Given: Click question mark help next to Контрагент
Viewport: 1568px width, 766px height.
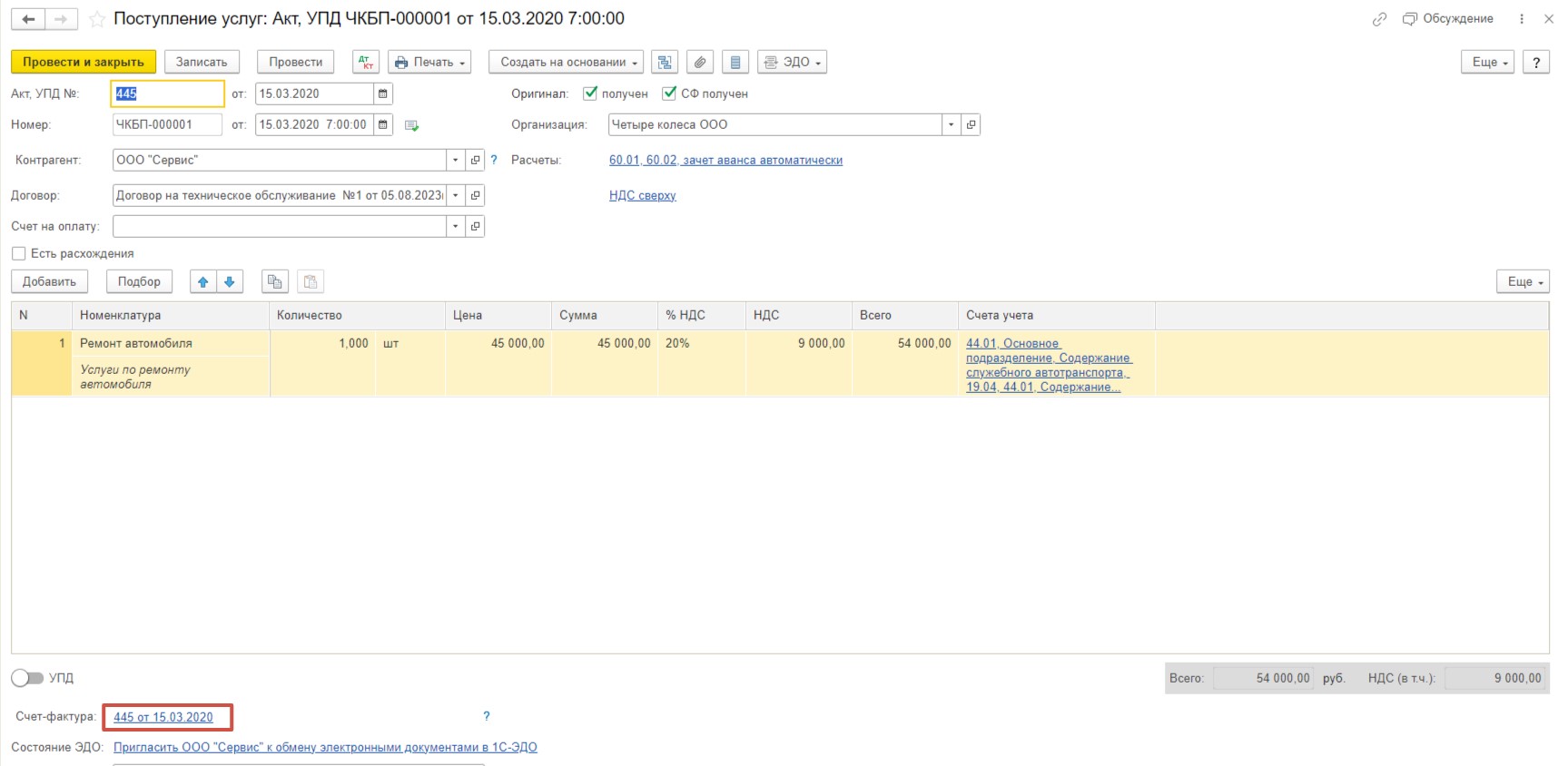Looking at the screenshot, I should pos(494,160).
